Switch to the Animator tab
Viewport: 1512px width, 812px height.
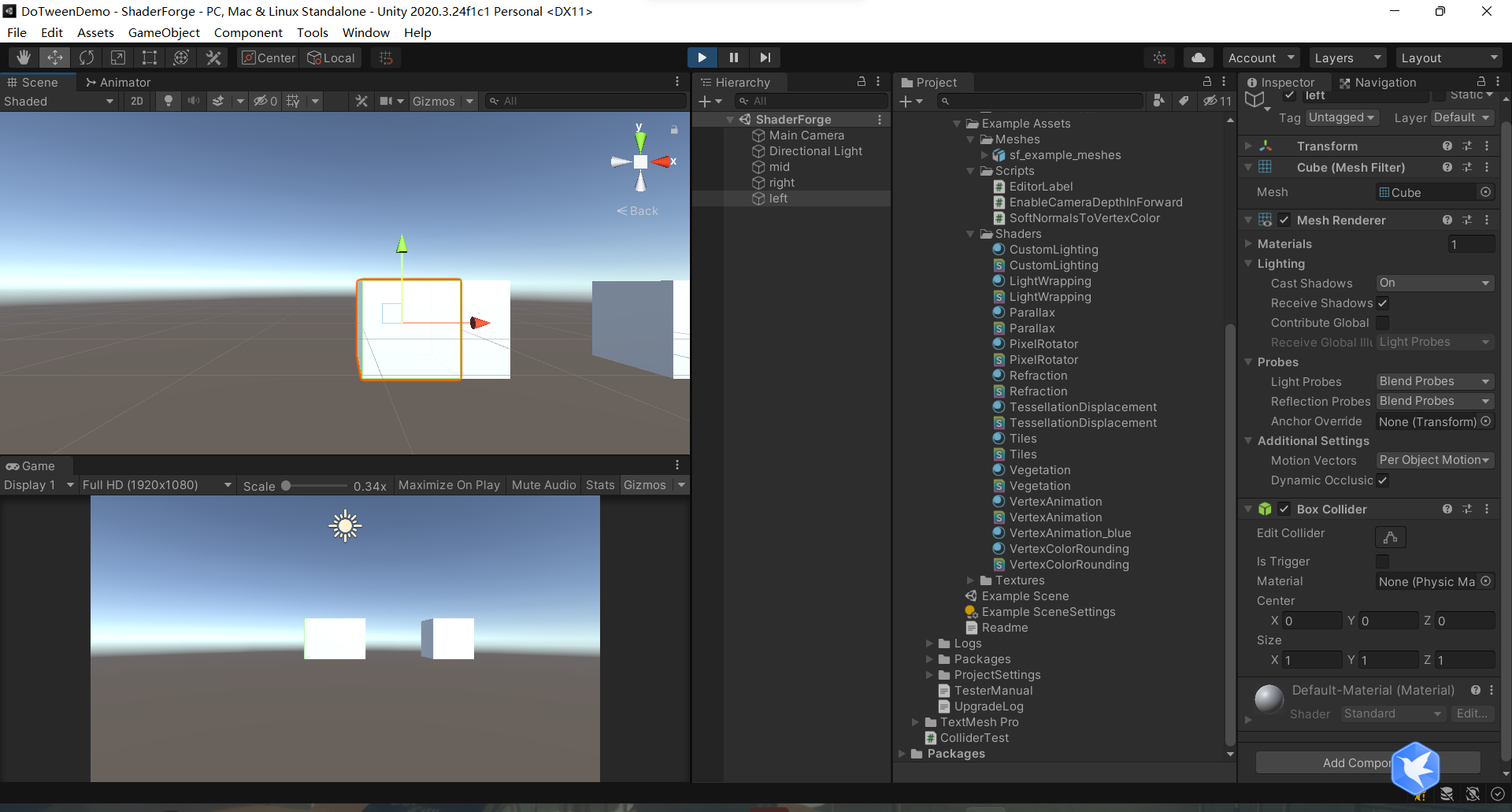click(x=118, y=82)
